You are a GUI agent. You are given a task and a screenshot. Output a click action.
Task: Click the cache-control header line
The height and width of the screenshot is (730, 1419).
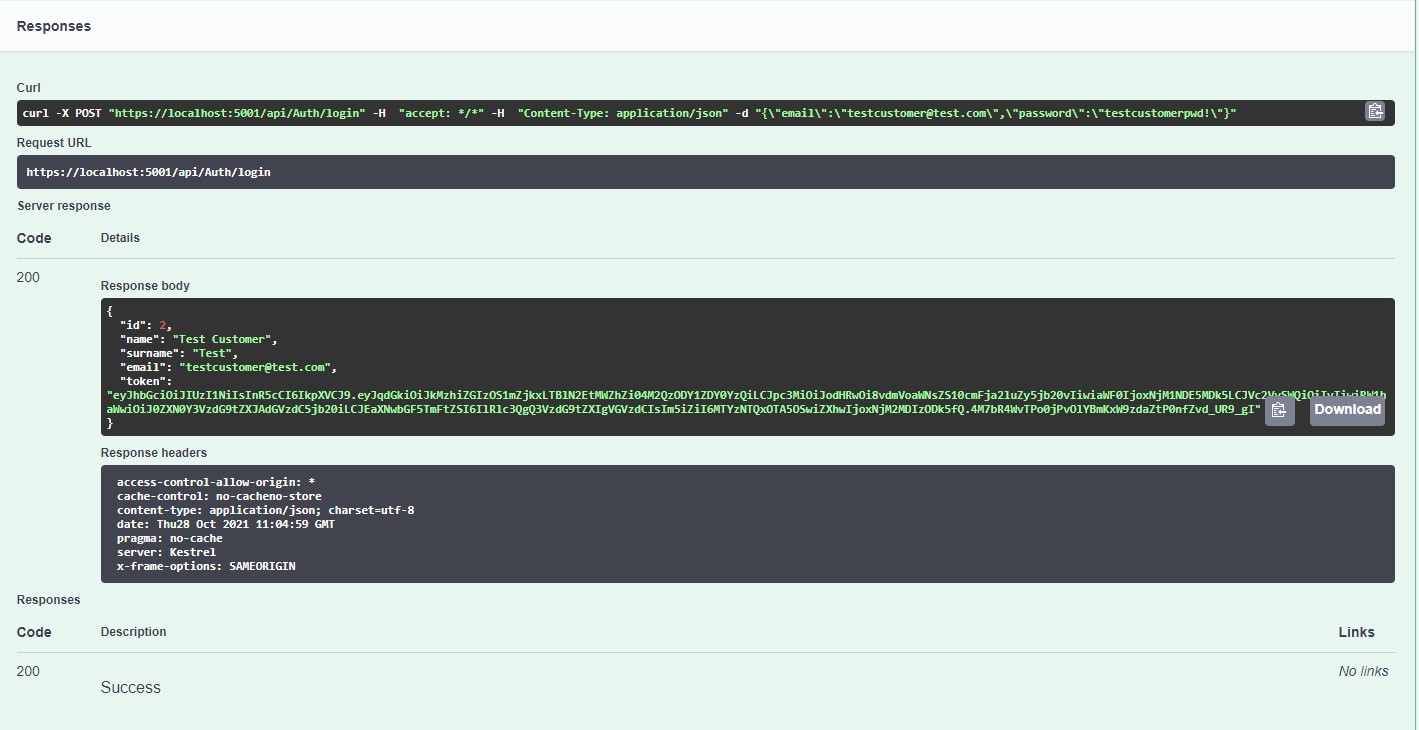coord(219,496)
